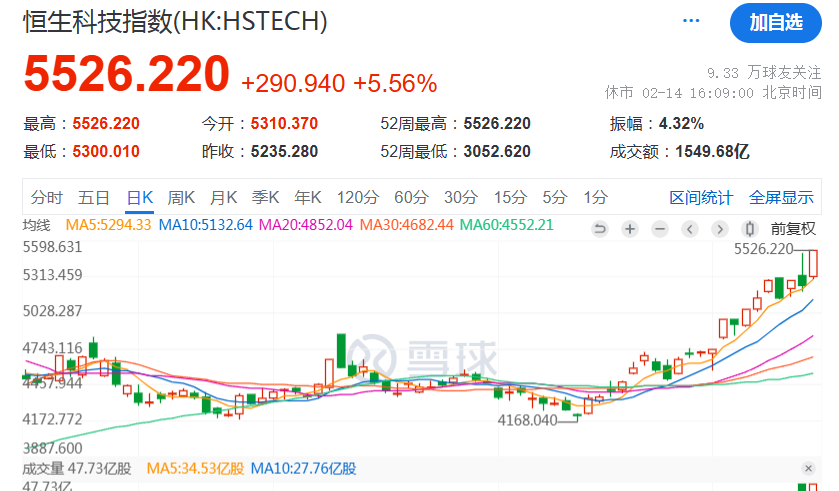Click the MA5:5294.33 moving average label
The width and height of the screenshot is (839, 491).
108,225
